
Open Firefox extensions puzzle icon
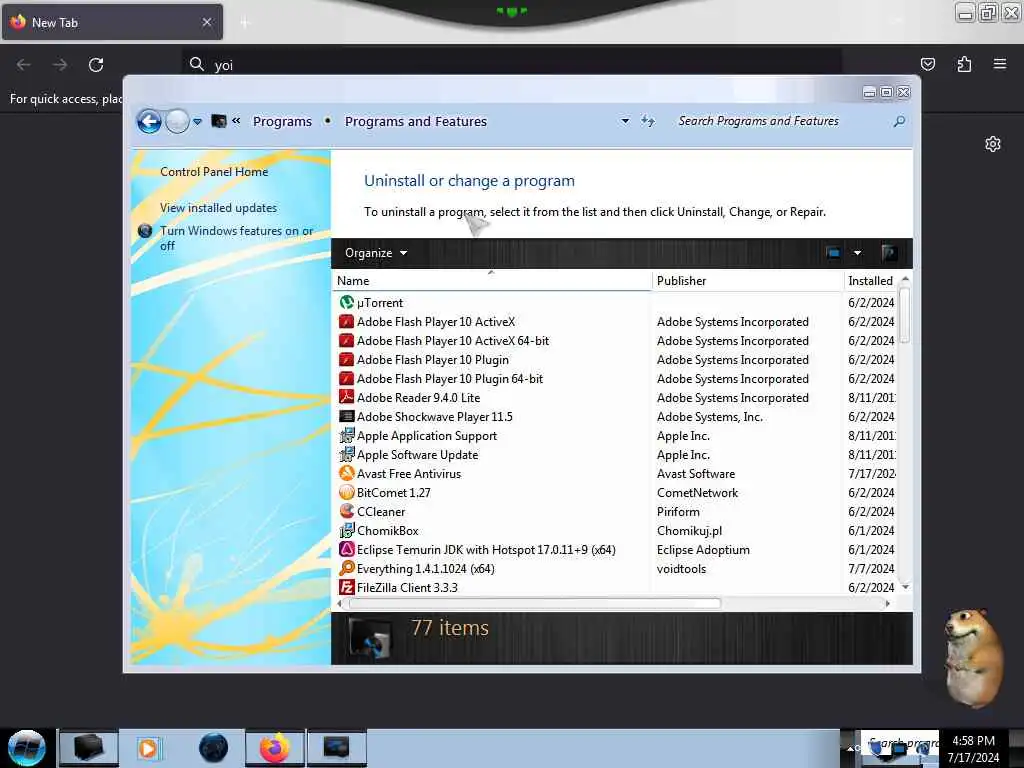[x=964, y=64]
